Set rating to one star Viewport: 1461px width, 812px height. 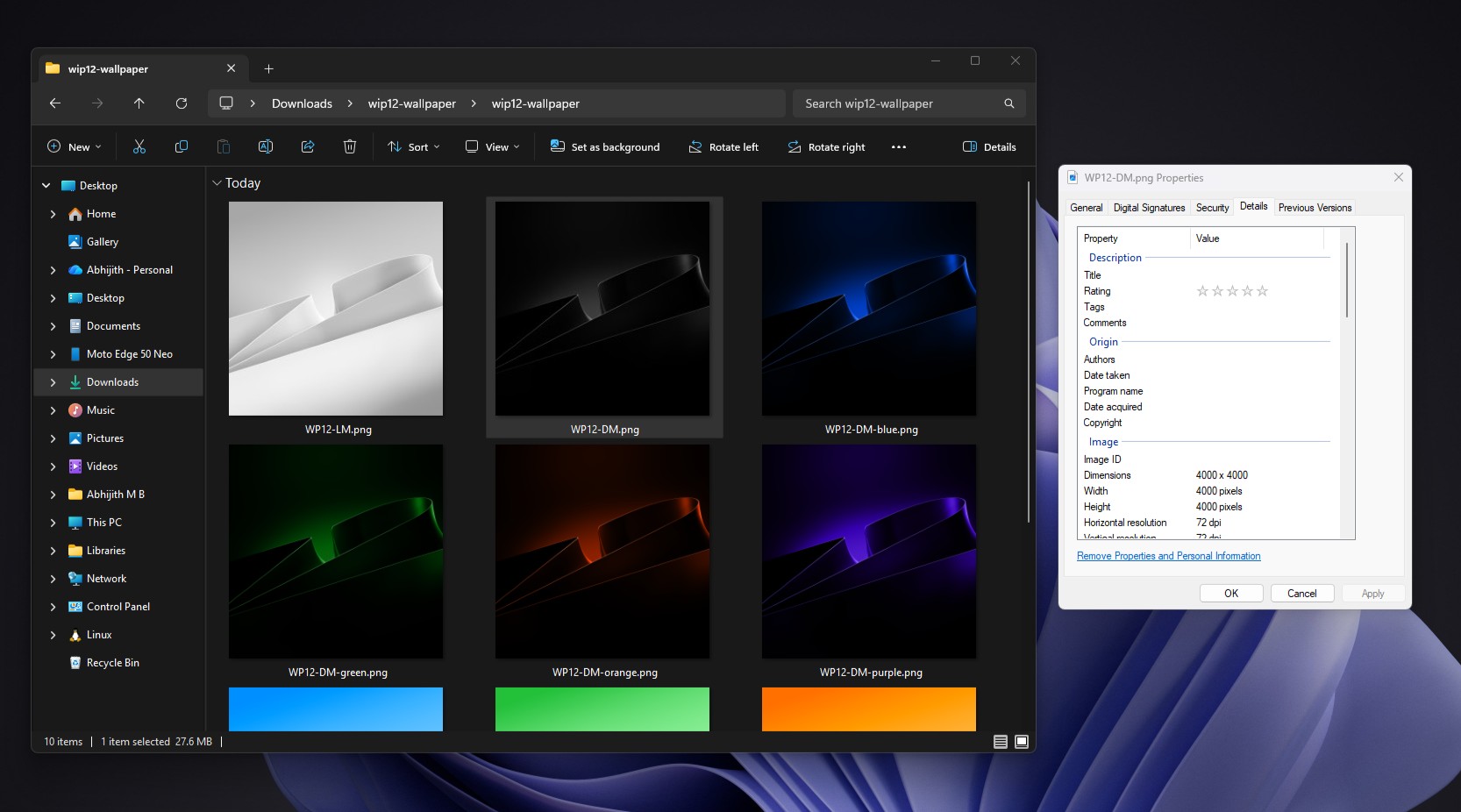coord(1203,291)
